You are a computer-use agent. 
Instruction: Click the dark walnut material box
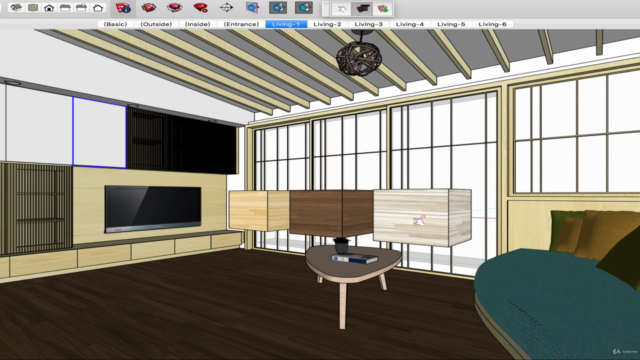click(331, 213)
